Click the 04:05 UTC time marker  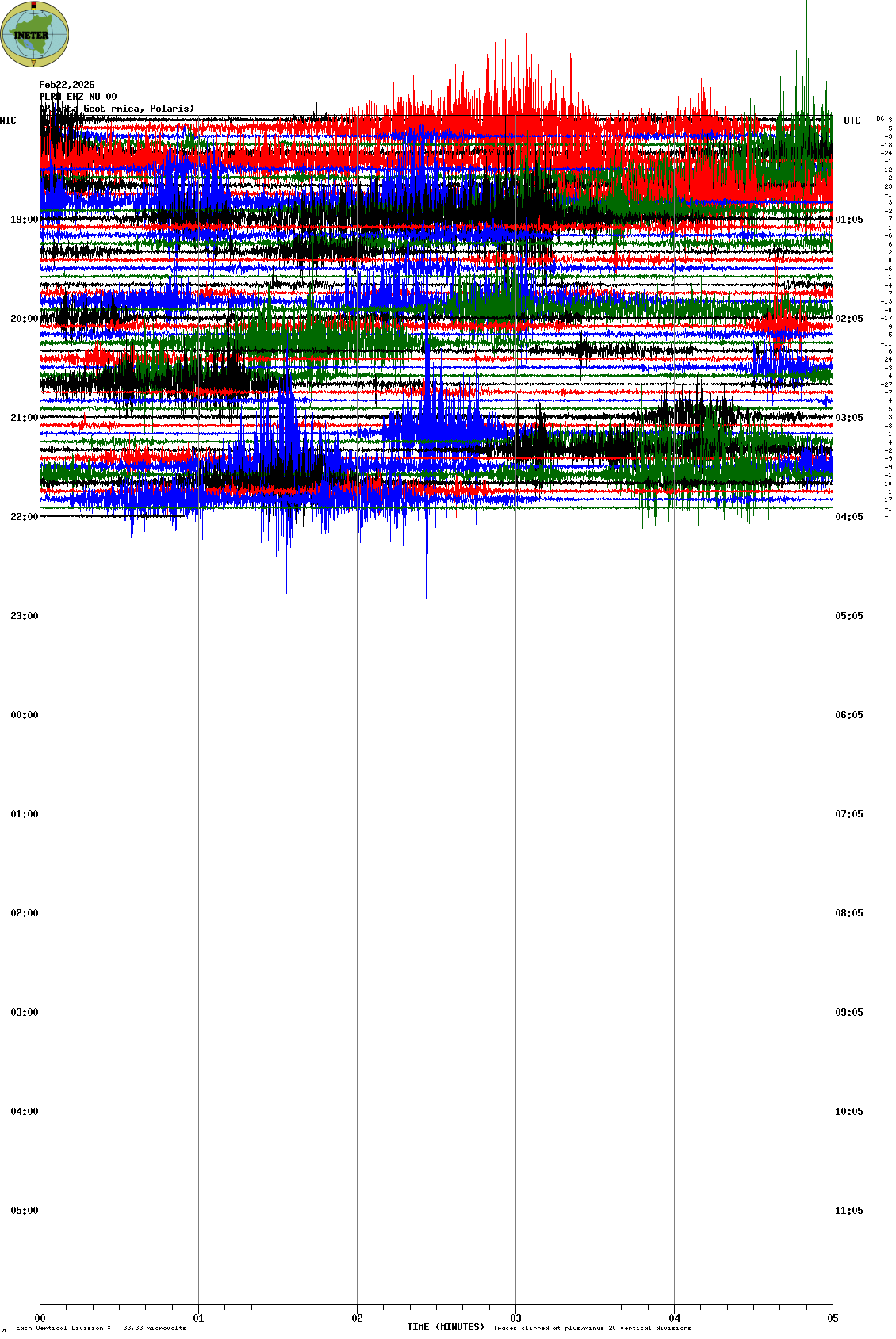pos(848,517)
